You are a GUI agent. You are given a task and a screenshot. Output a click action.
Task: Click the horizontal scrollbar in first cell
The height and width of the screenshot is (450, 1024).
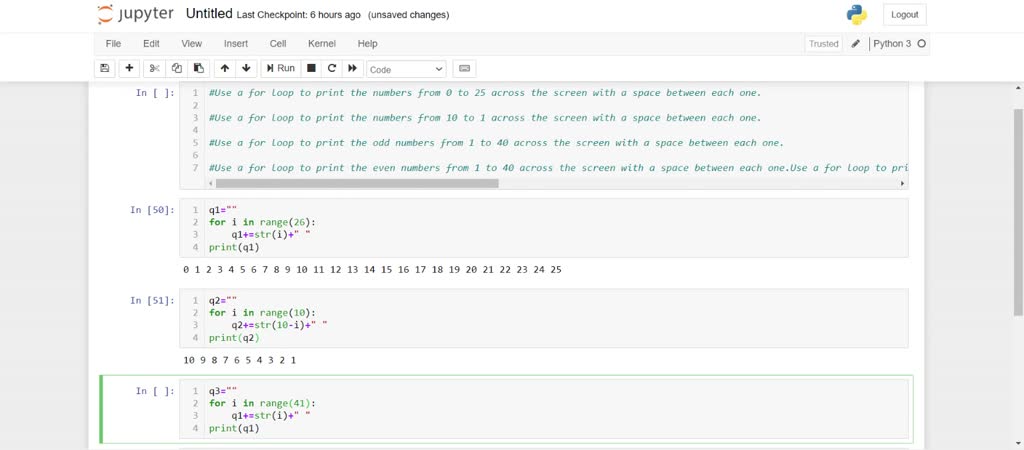click(x=357, y=184)
